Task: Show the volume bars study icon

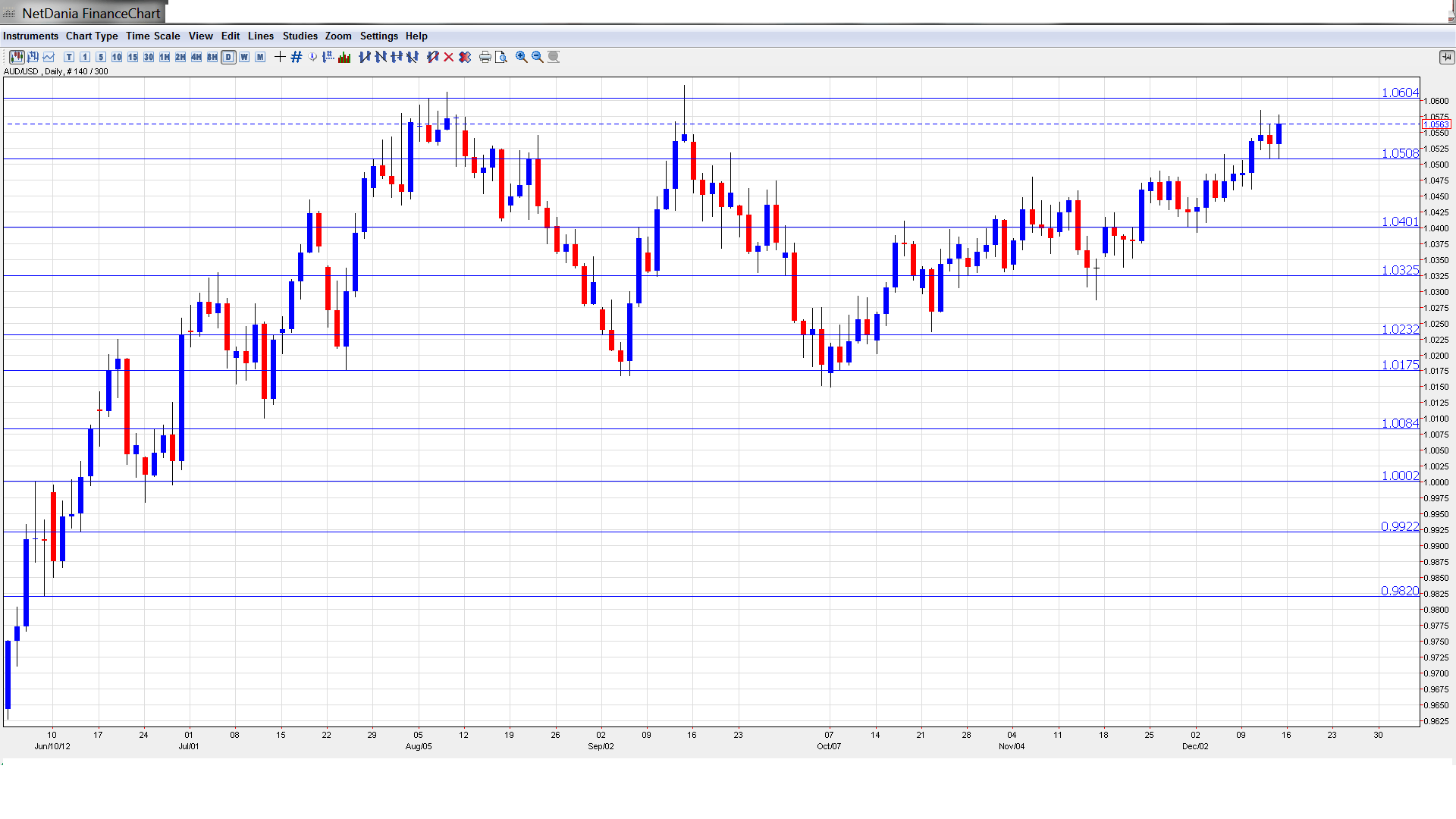Action: (344, 57)
